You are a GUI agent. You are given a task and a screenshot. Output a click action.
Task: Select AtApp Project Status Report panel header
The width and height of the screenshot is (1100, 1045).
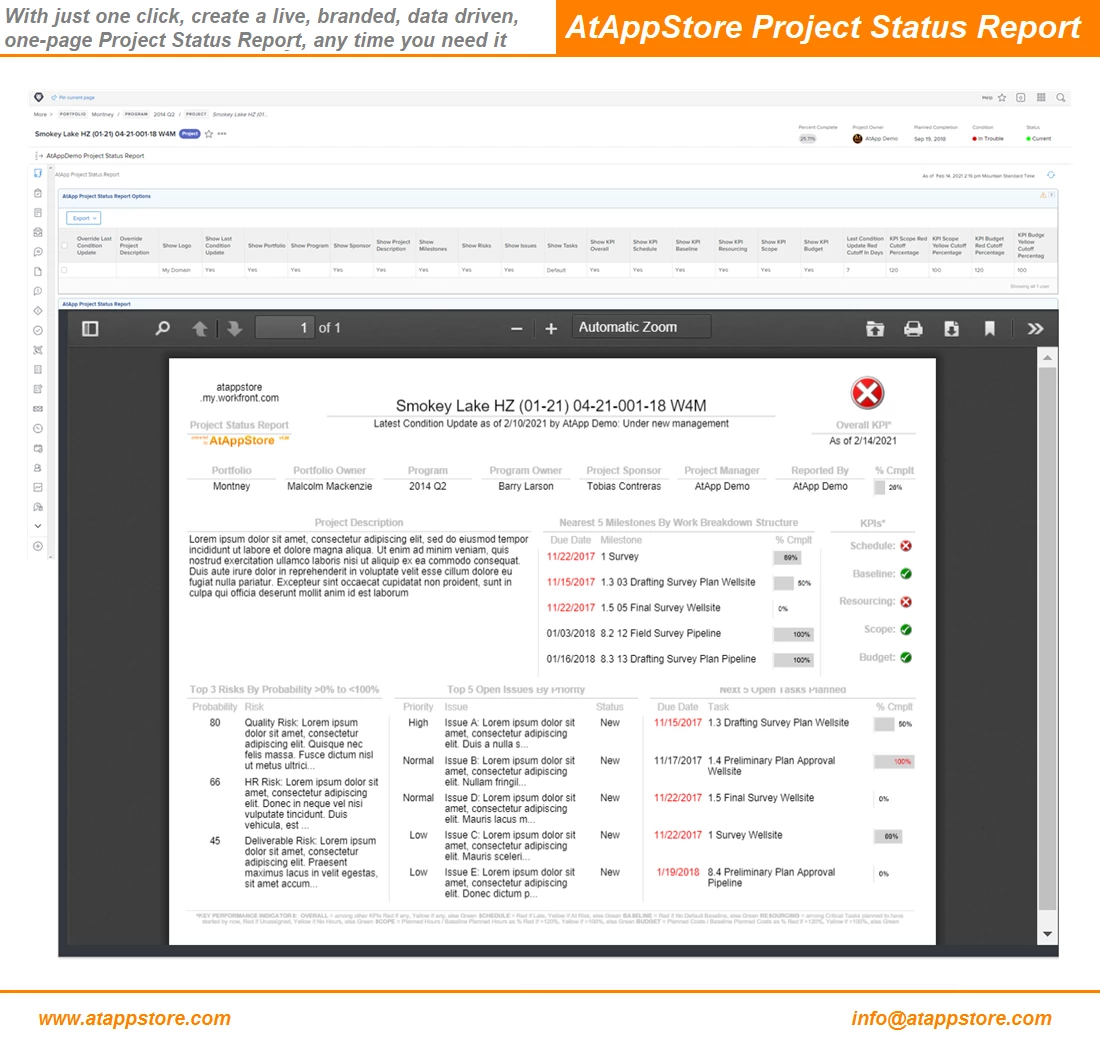[x=97, y=304]
